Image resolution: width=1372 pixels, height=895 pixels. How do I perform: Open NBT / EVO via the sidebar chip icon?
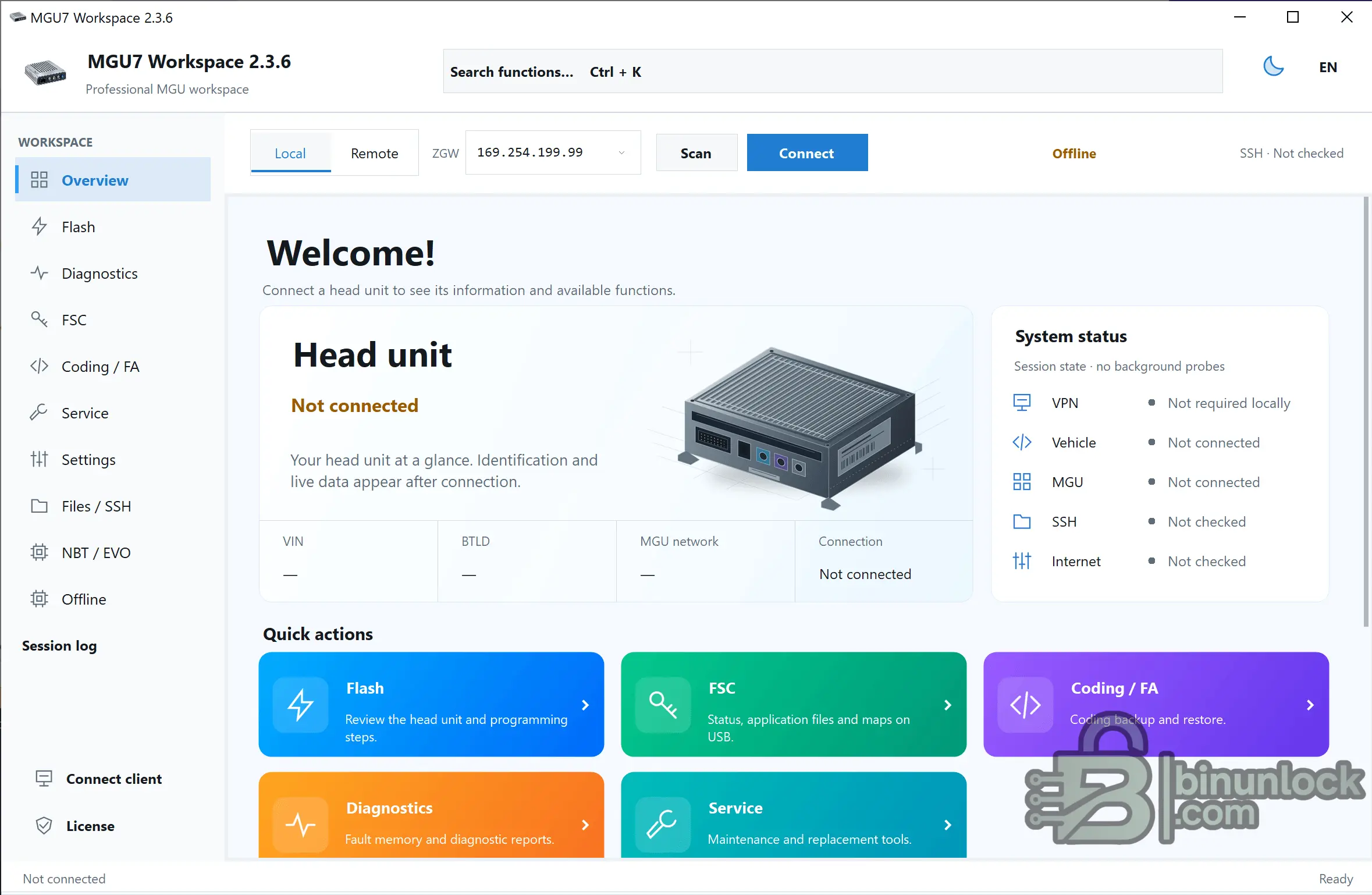pos(39,552)
